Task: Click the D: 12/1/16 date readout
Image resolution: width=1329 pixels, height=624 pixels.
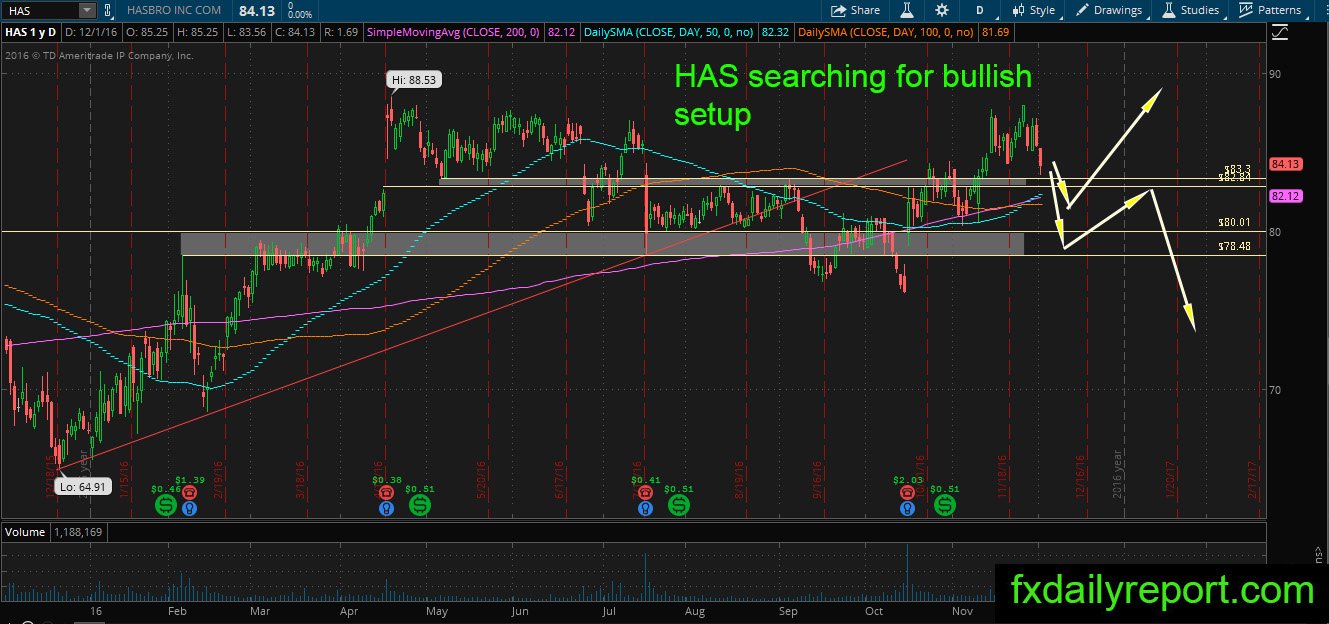Action: tap(91, 33)
